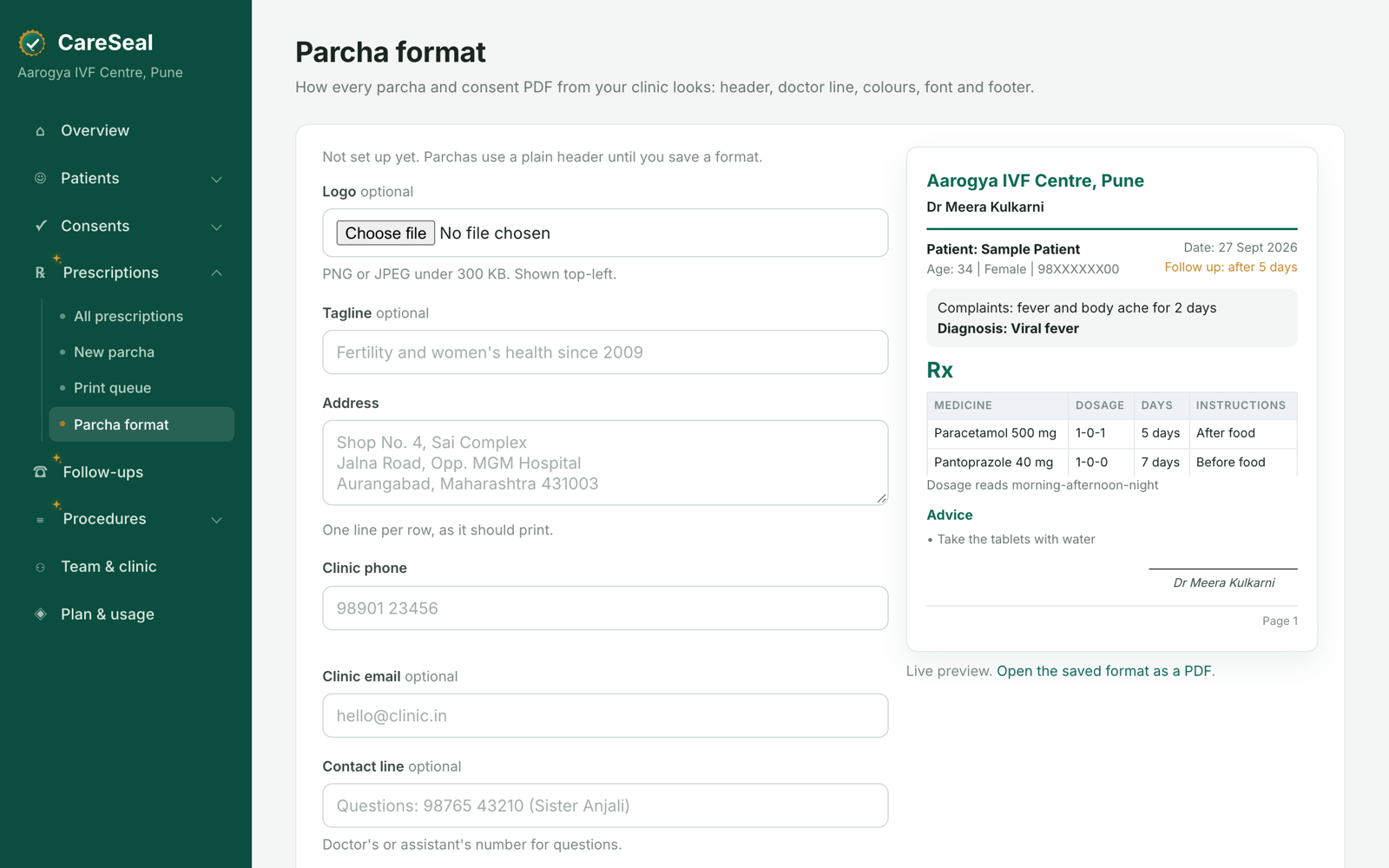This screenshot has width=1389, height=868.
Task: Click the Plan & usage diamond icon
Action: pos(40,614)
